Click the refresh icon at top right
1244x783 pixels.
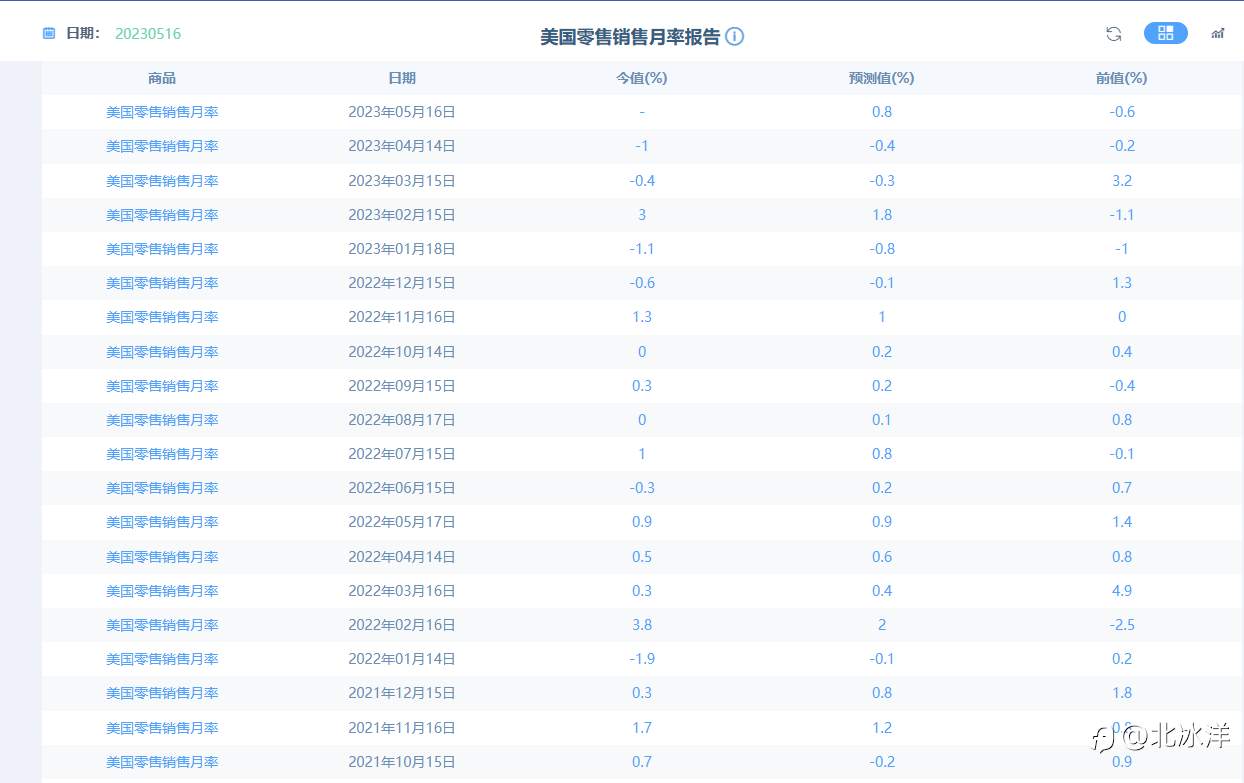tap(1113, 34)
